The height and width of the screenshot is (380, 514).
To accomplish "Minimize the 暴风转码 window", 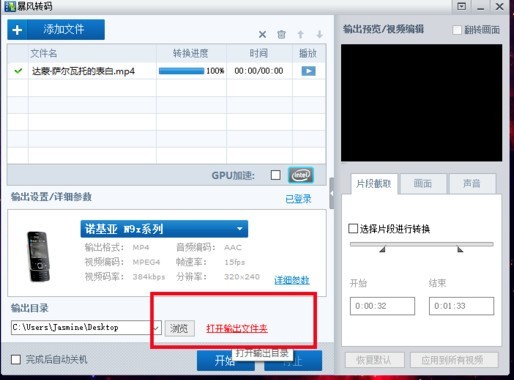I will (x=480, y=7).
